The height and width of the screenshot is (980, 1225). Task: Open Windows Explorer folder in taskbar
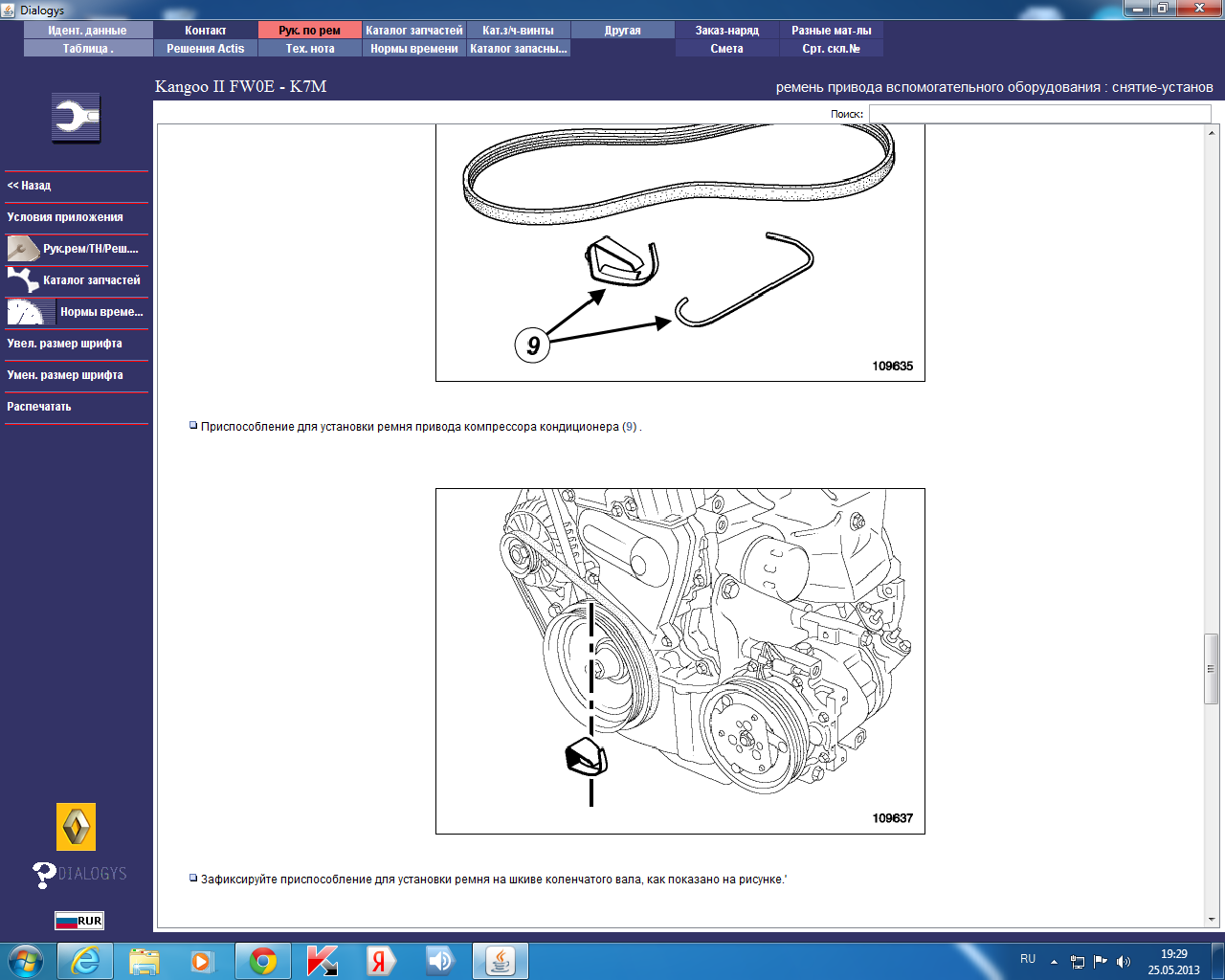[145, 961]
